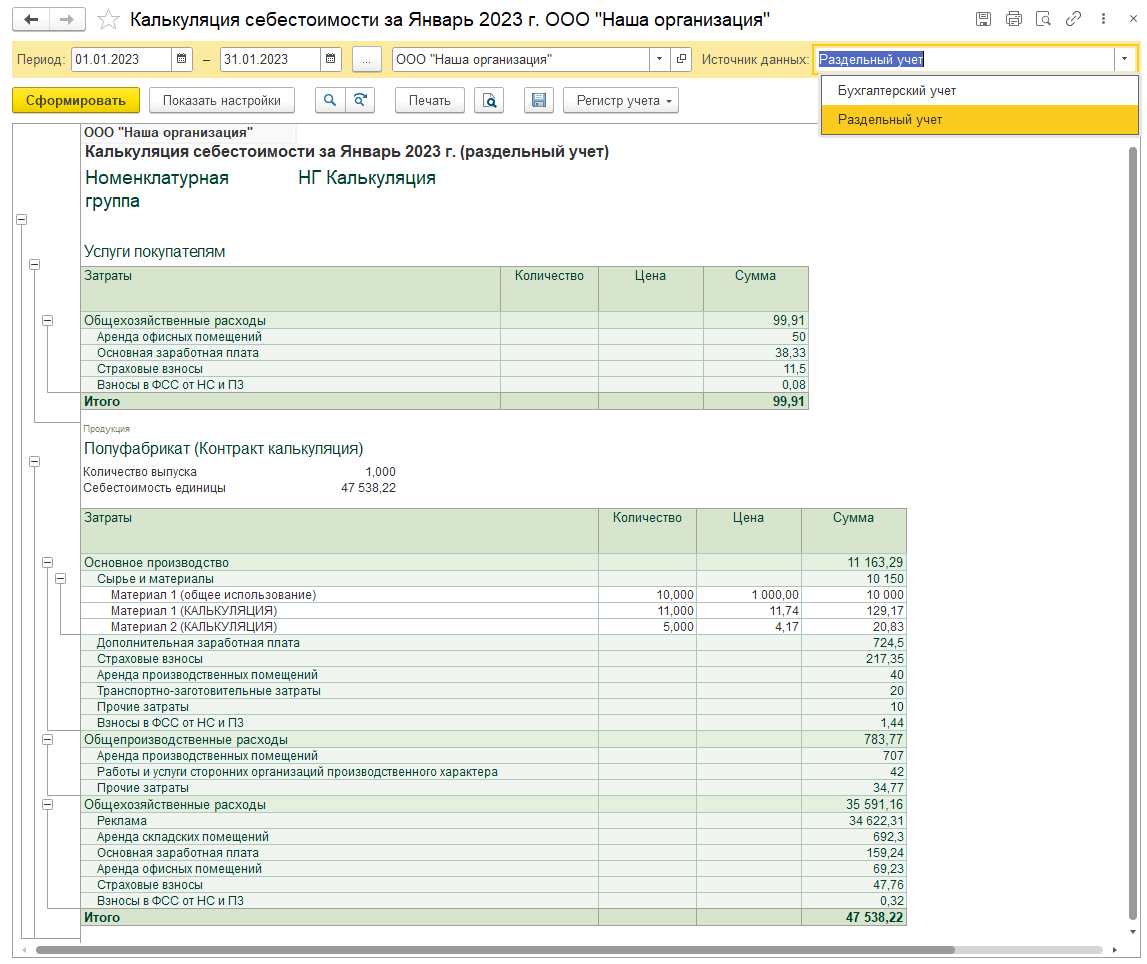Click the find magnifier icon in toolbar
The image size is (1147, 964).
point(330,100)
